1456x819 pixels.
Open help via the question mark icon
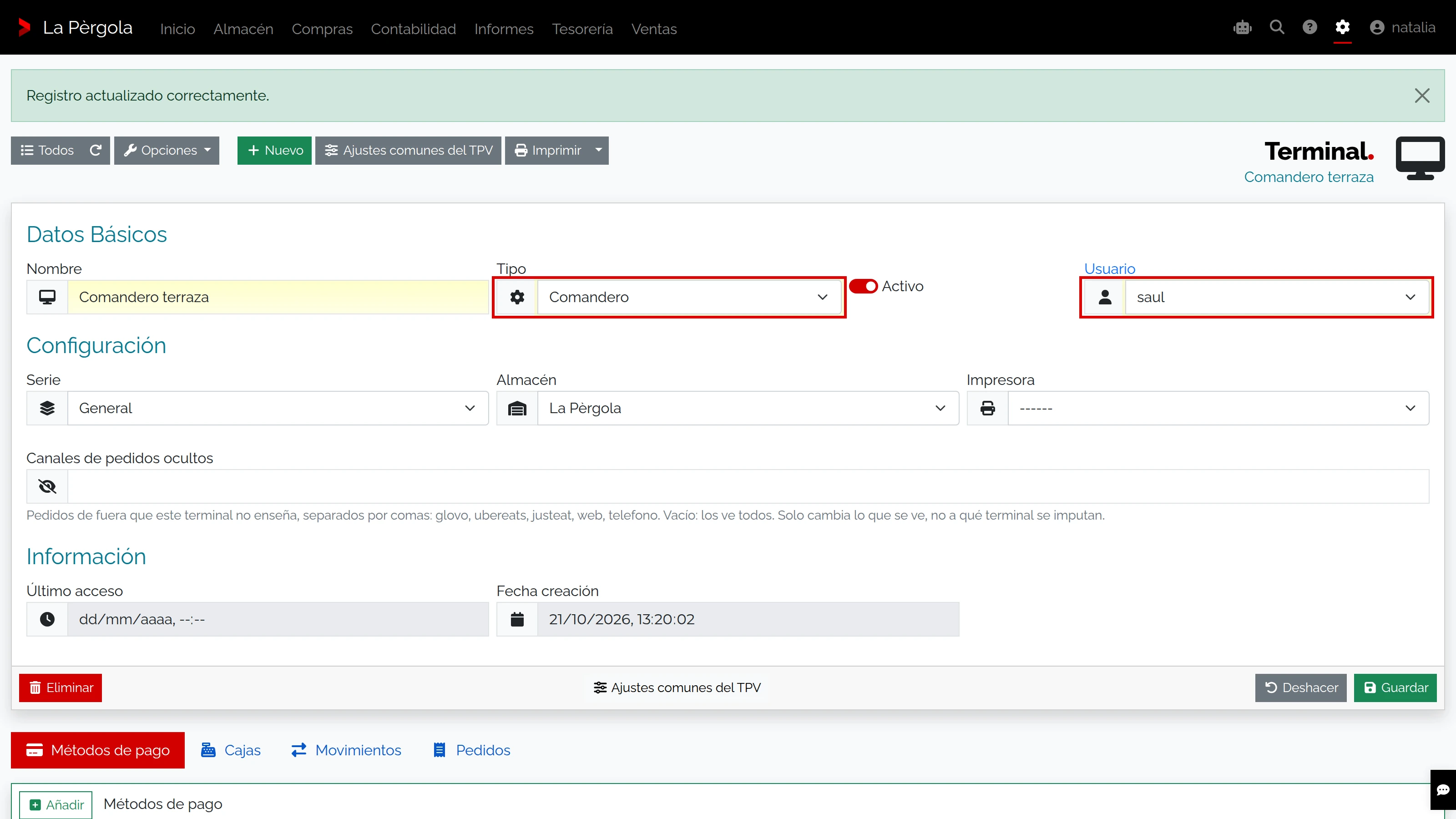coord(1309,27)
